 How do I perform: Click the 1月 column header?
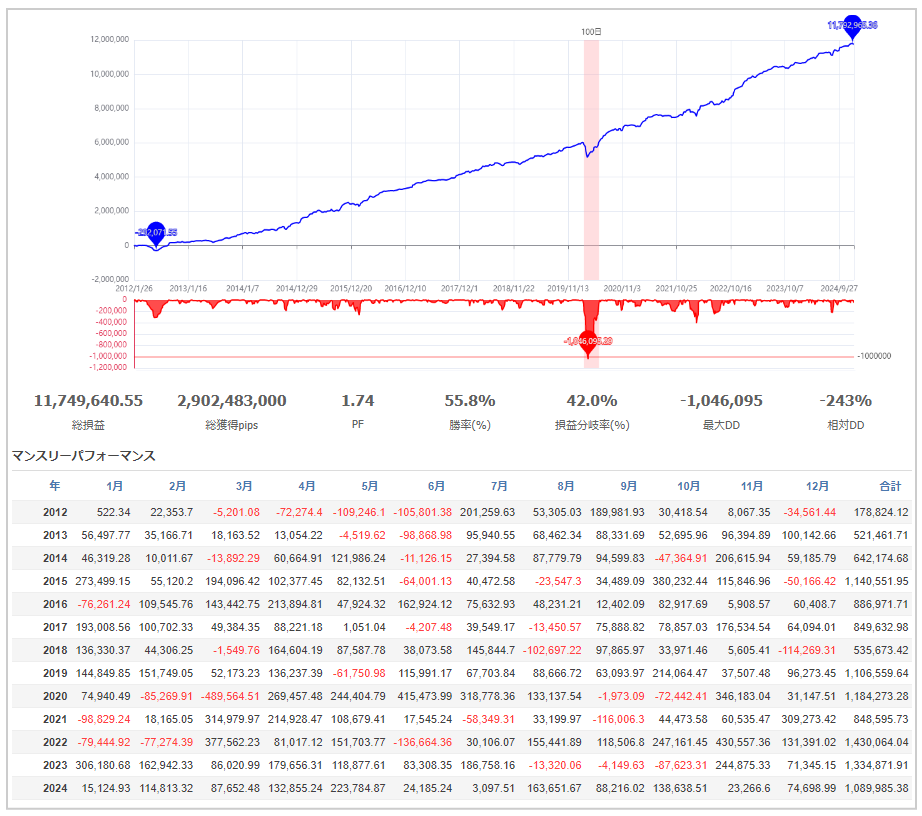(114, 485)
